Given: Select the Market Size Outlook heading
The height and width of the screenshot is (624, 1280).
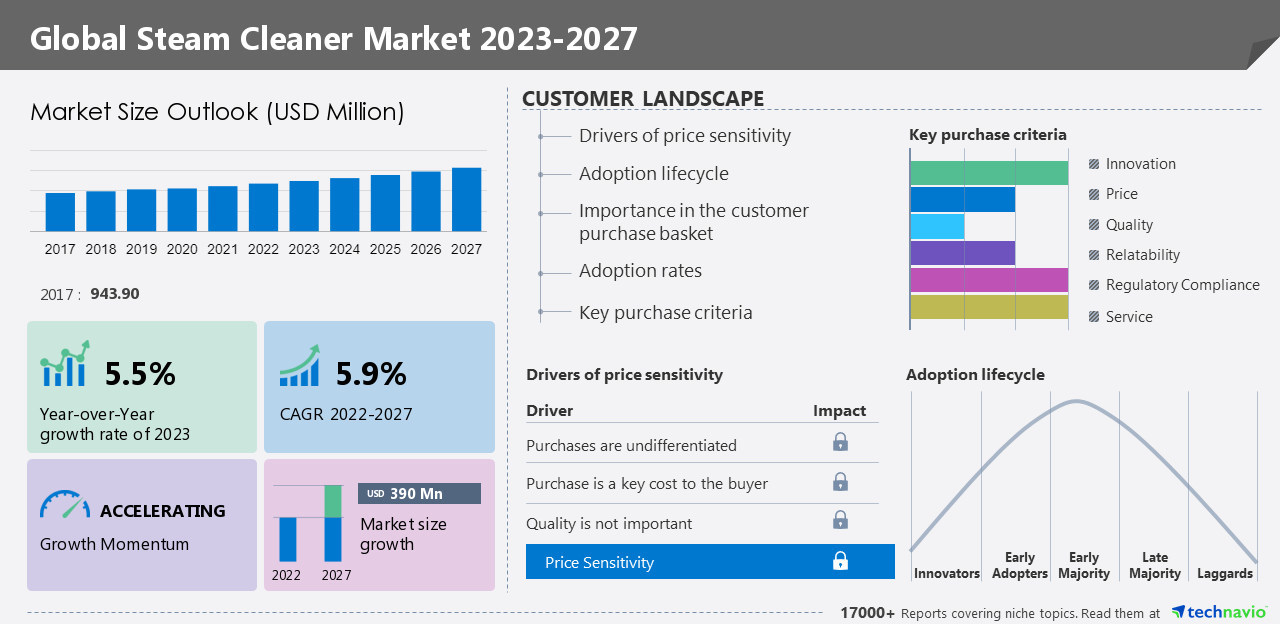Looking at the screenshot, I should click(218, 112).
